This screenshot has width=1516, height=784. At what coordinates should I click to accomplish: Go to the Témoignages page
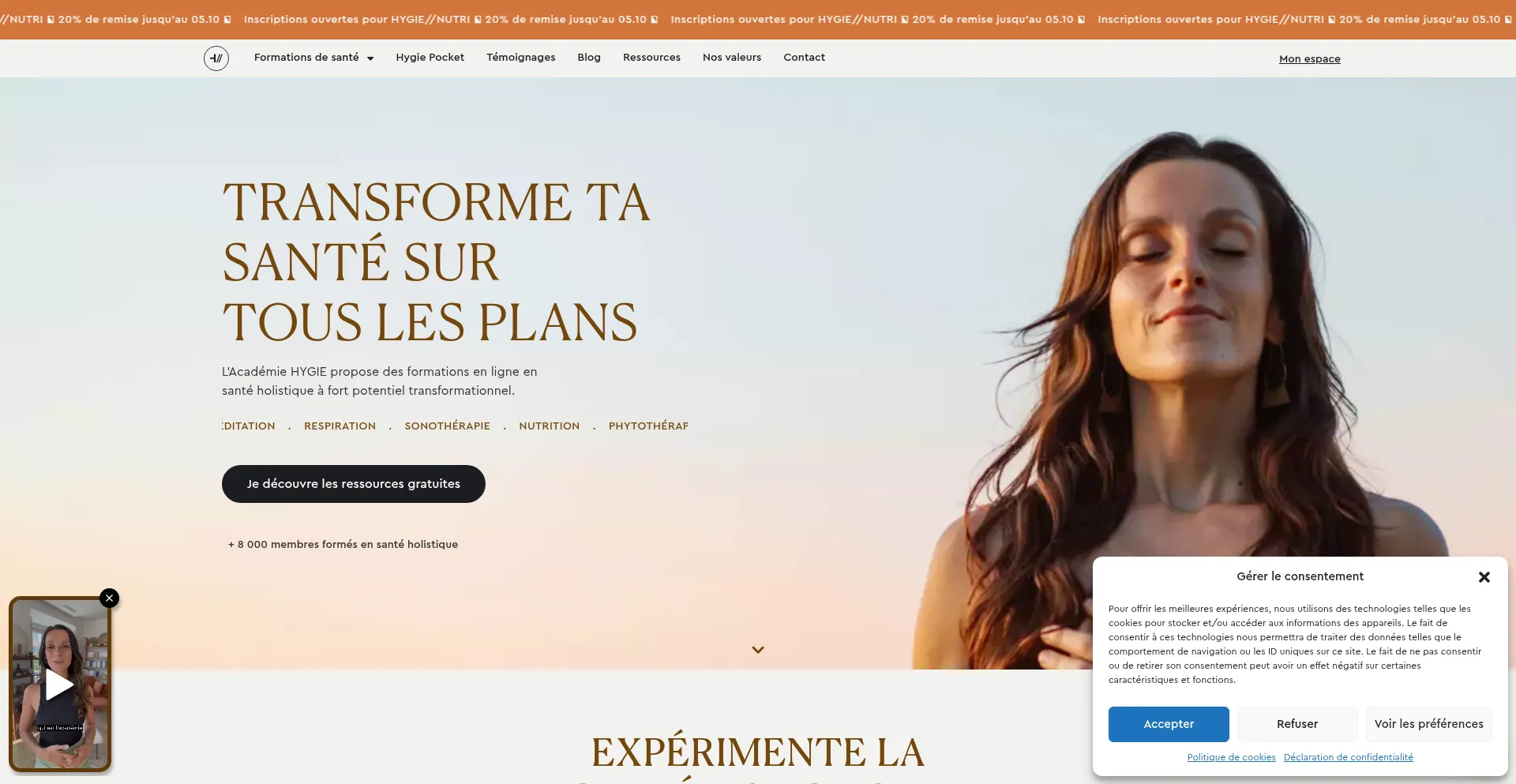pos(521,58)
